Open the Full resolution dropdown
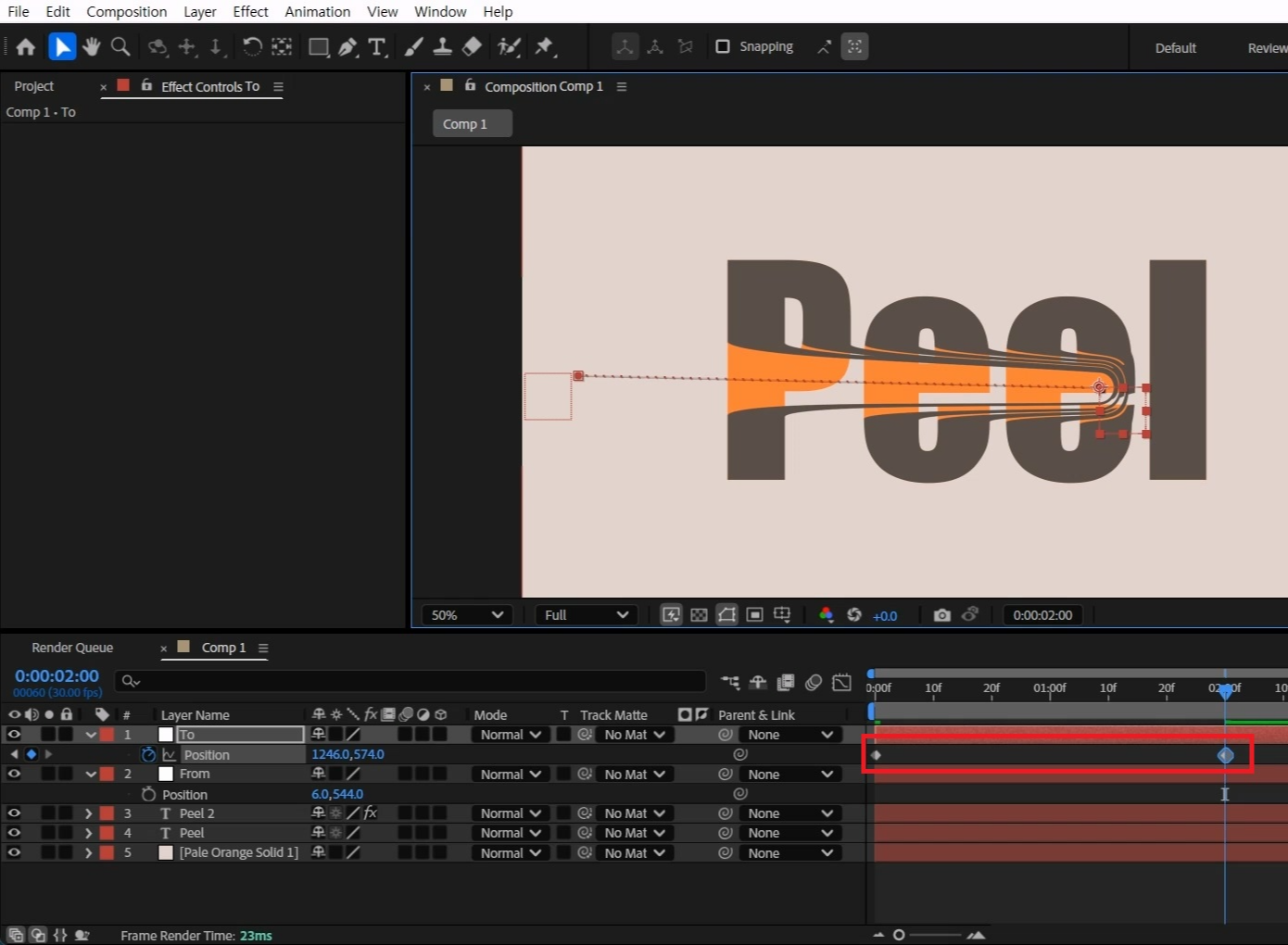 click(x=586, y=615)
